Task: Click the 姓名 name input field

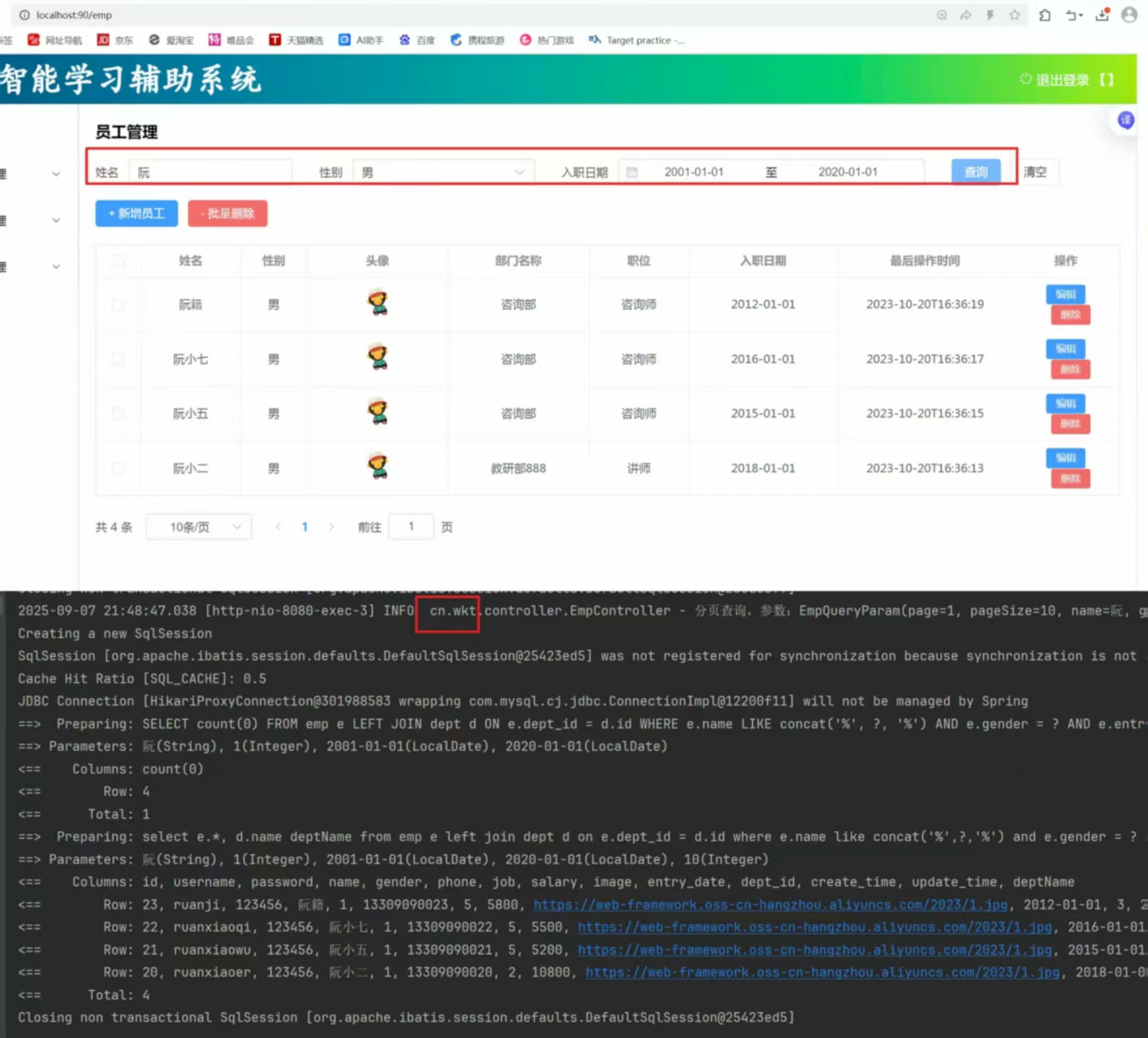Action: (211, 172)
